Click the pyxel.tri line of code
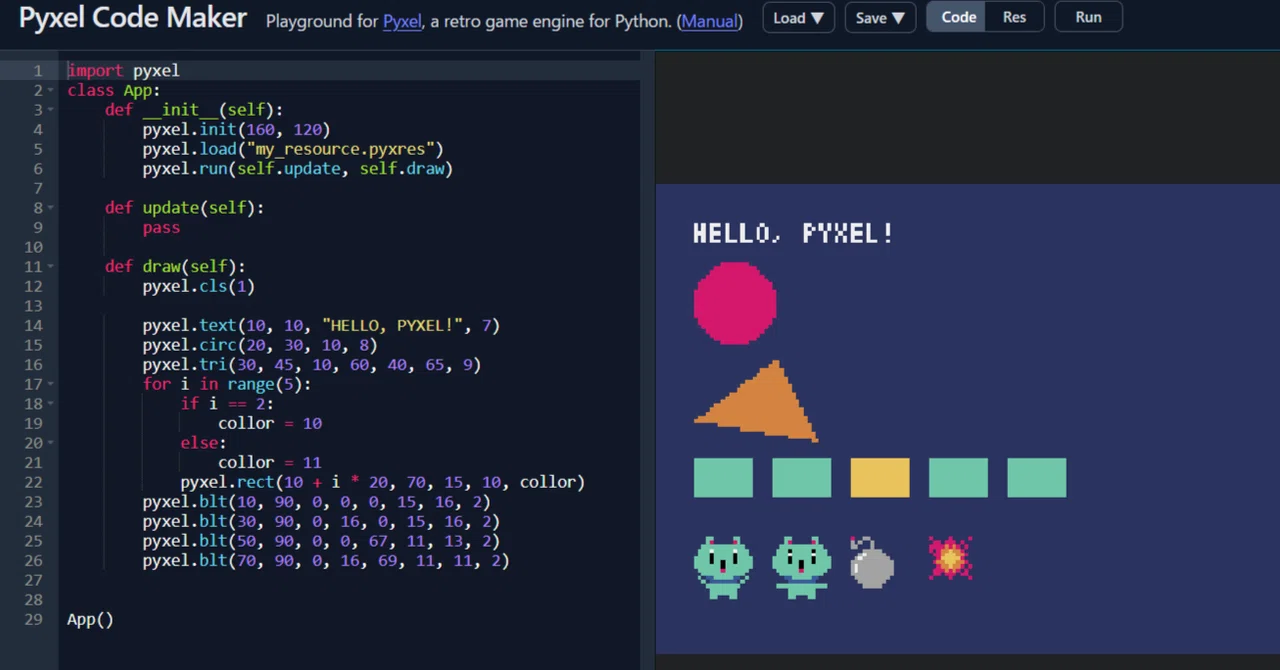Image resolution: width=1280 pixels, height=670 pixels. (312, 365)
